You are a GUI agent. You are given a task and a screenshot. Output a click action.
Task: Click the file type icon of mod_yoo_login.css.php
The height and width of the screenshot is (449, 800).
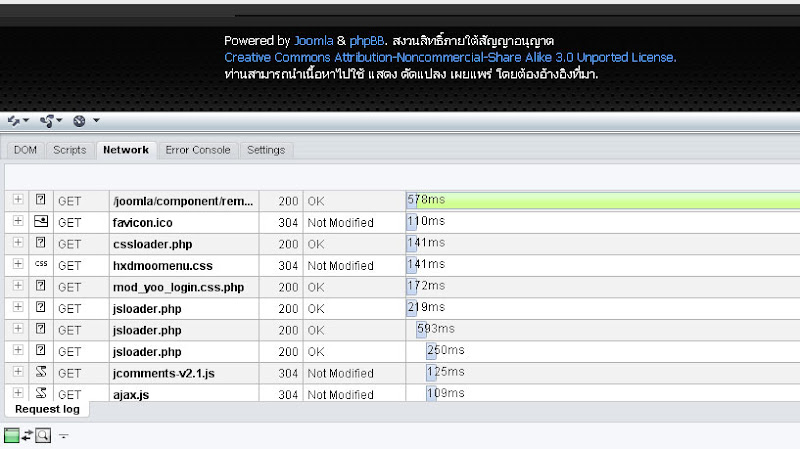(41, 285)
